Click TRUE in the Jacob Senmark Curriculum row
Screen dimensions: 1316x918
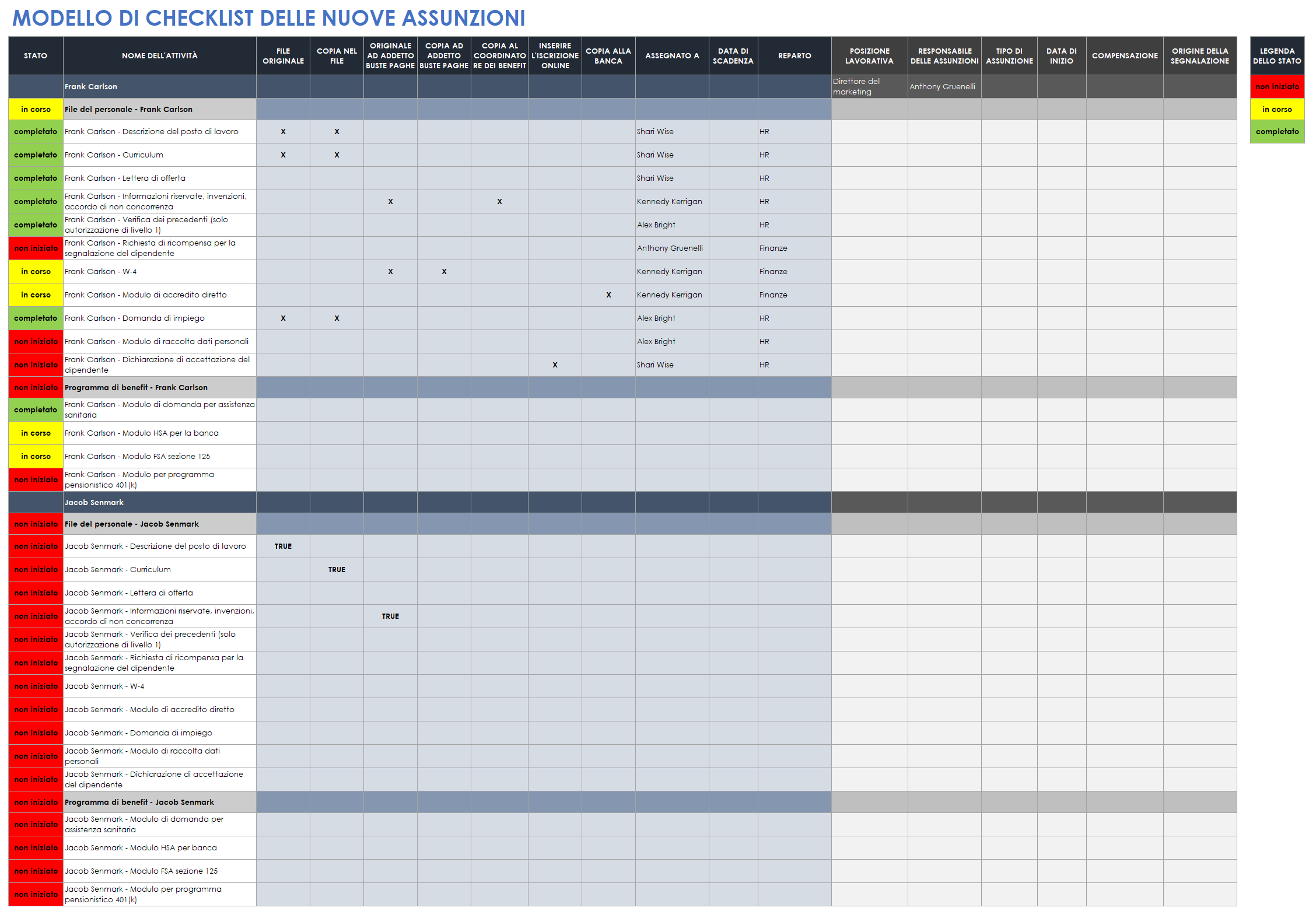[x=337, y=569]
